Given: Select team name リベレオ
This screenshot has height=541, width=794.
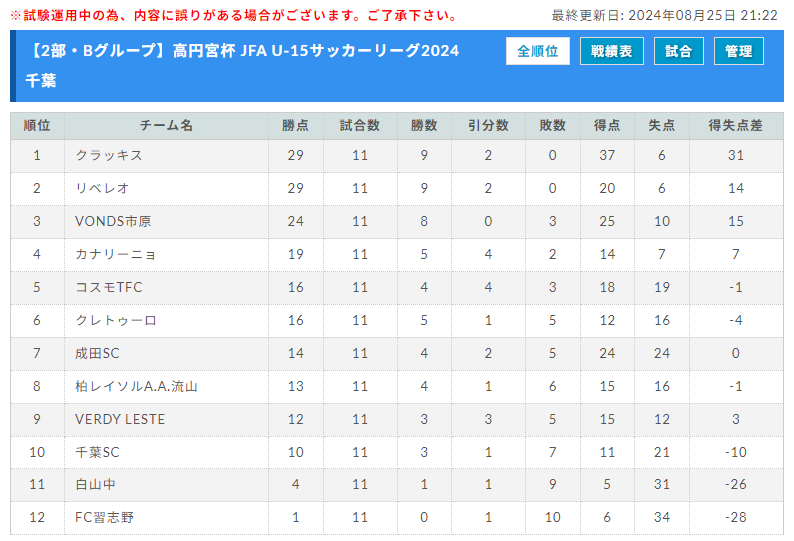Looking at the screenshot, I should pyautogui.click(x=102, y=188).
